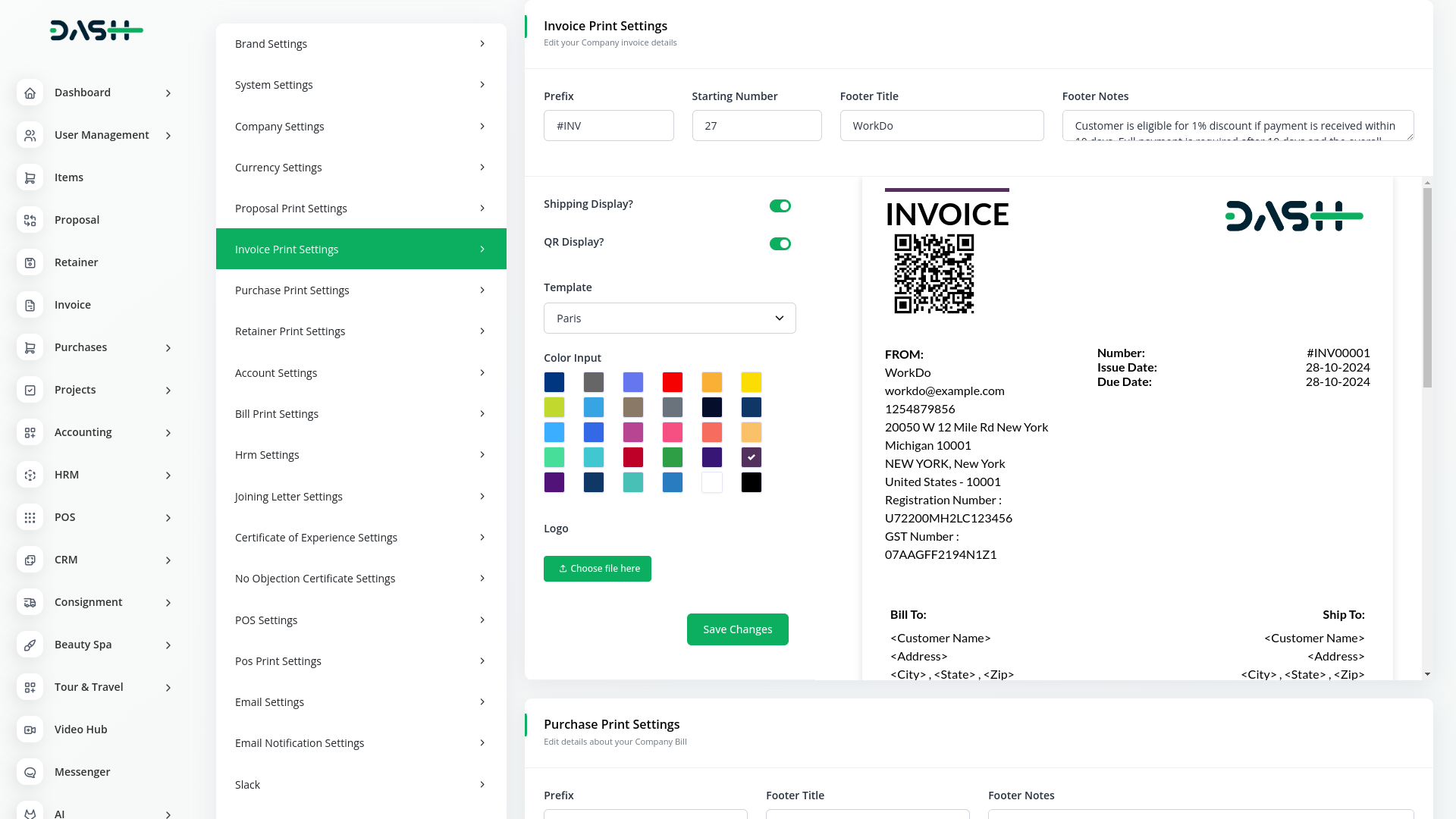Click the Dashboard home icon
This screenshot has width=1456, height=819.
[x=30, y=93]
